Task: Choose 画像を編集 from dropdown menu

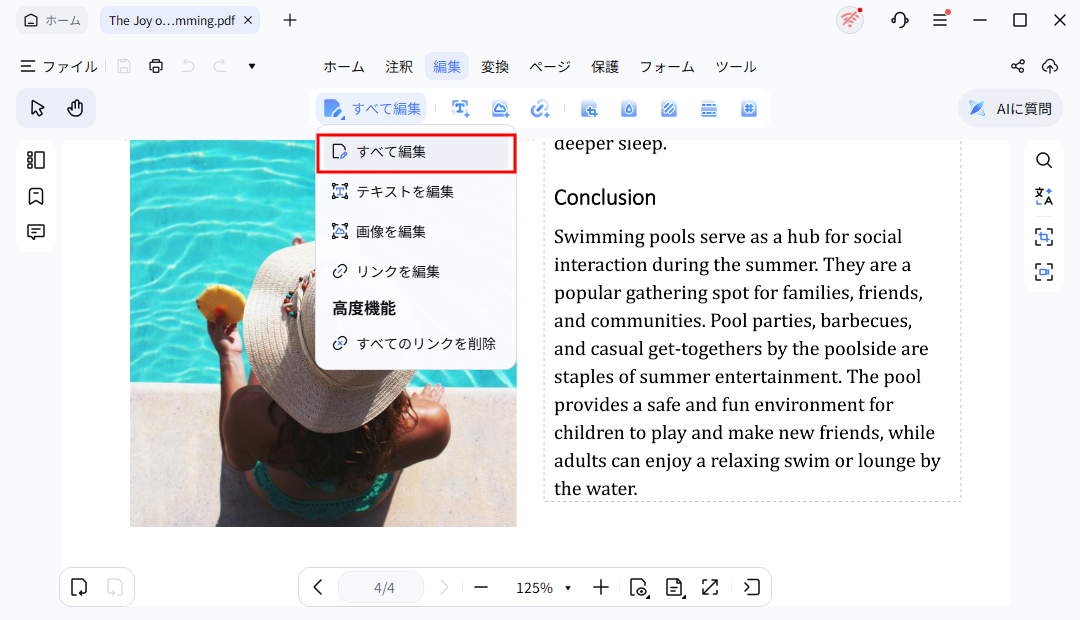Action: 416,231
